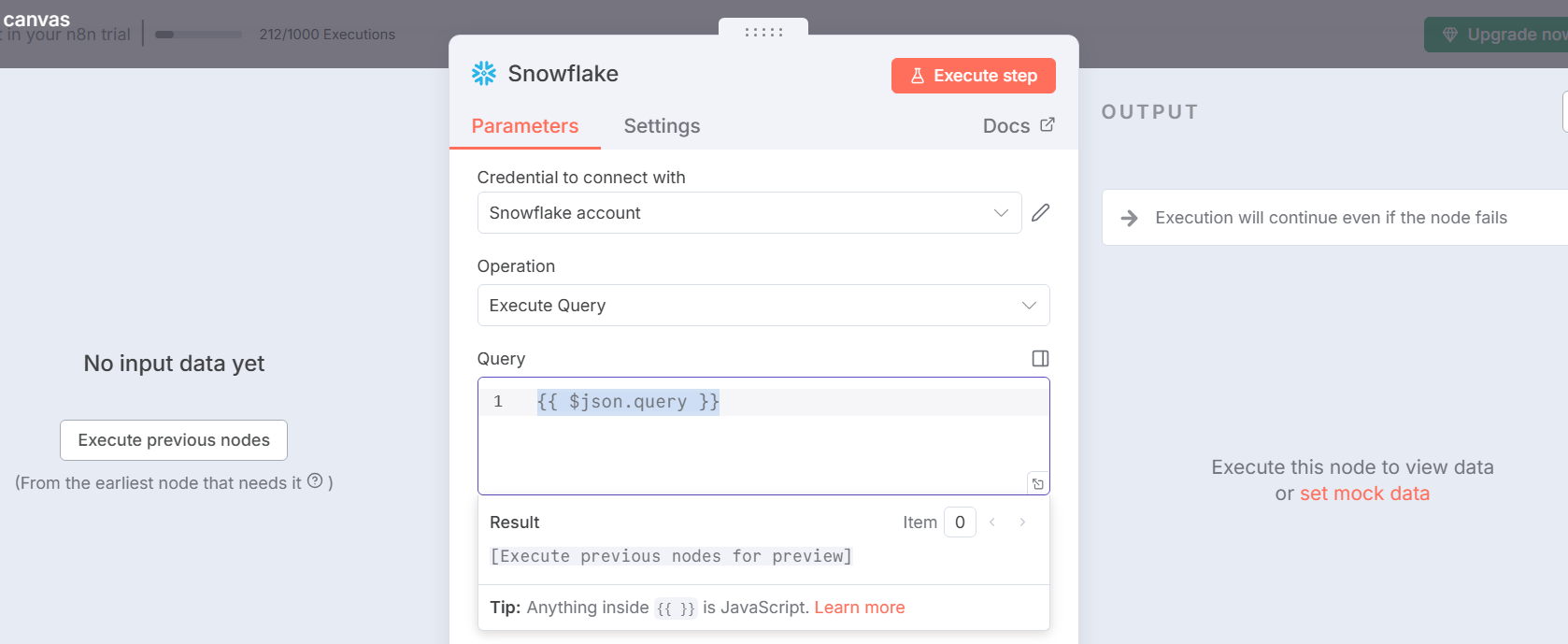Image resolution: width=1568 pixels, height=644 pixels.
Task: Go to next result item
Action: pyautogui.click(x=1023, y=522)
